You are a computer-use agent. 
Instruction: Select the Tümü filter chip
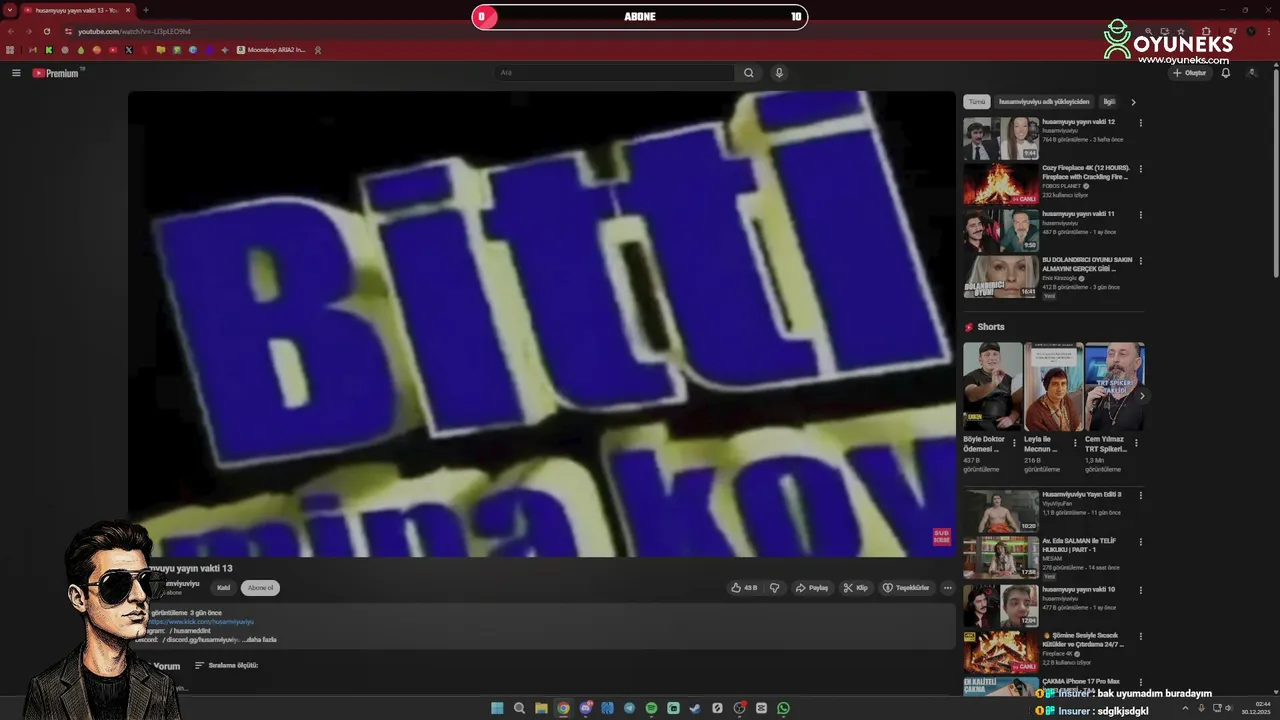977,102
